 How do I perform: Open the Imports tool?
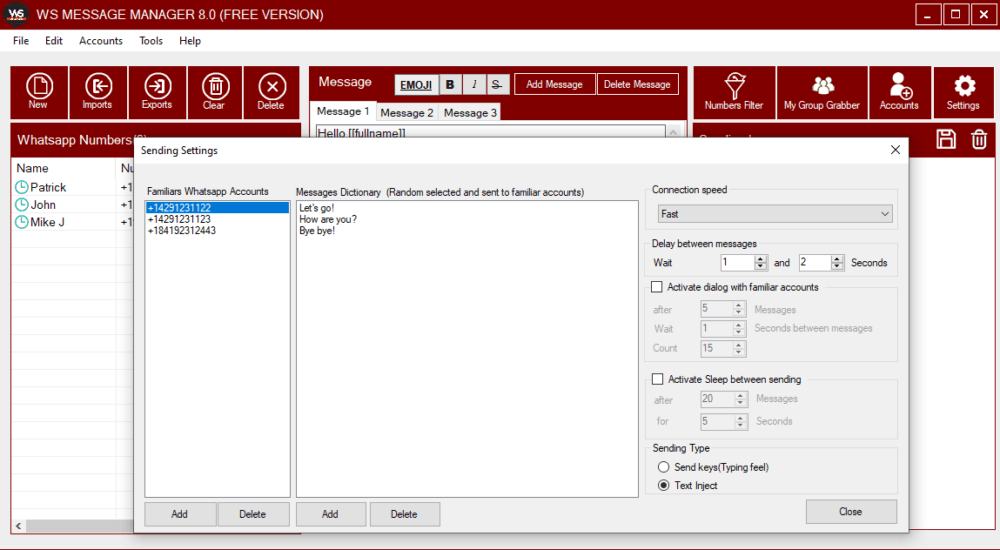pyautogui.click(x=98, y=93)
